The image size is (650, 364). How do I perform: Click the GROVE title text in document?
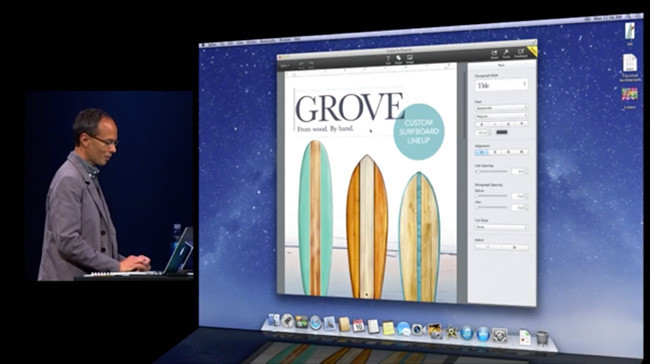[349, 107]
